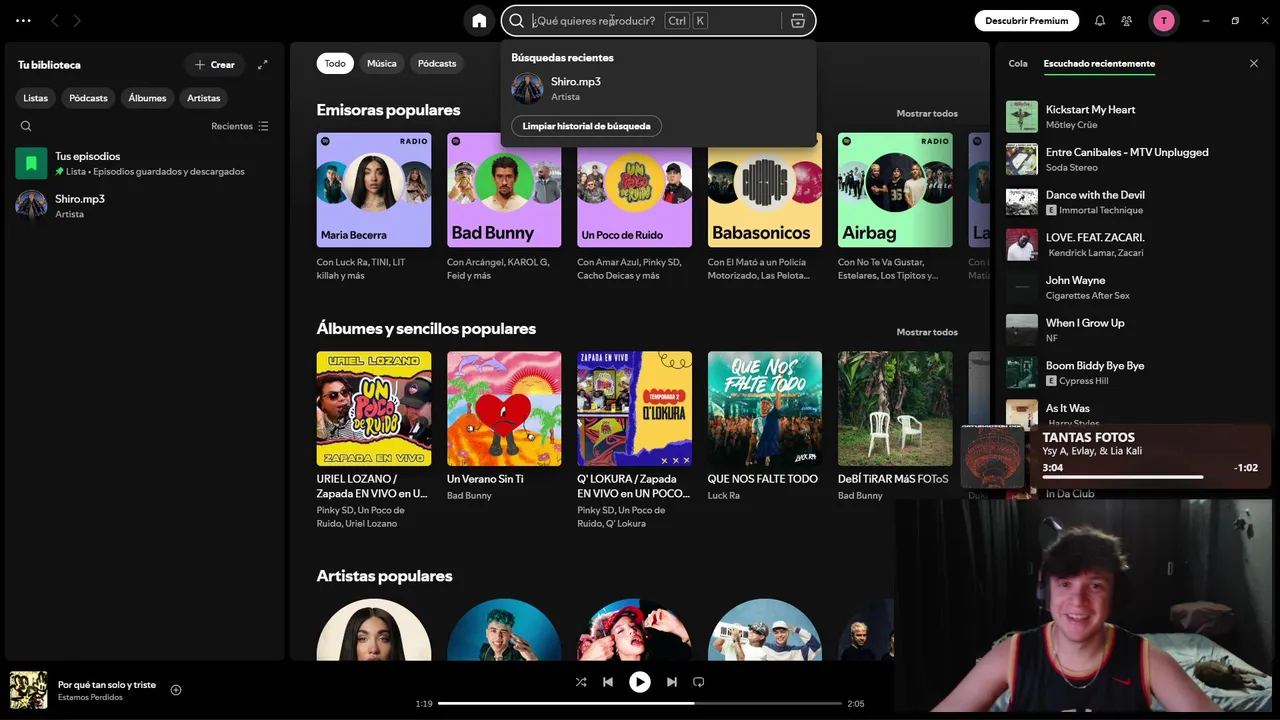Toggle repeat mode
The width and height of the screenshot is (1280, 720).
pyautogui.click(x=699, y=682)
